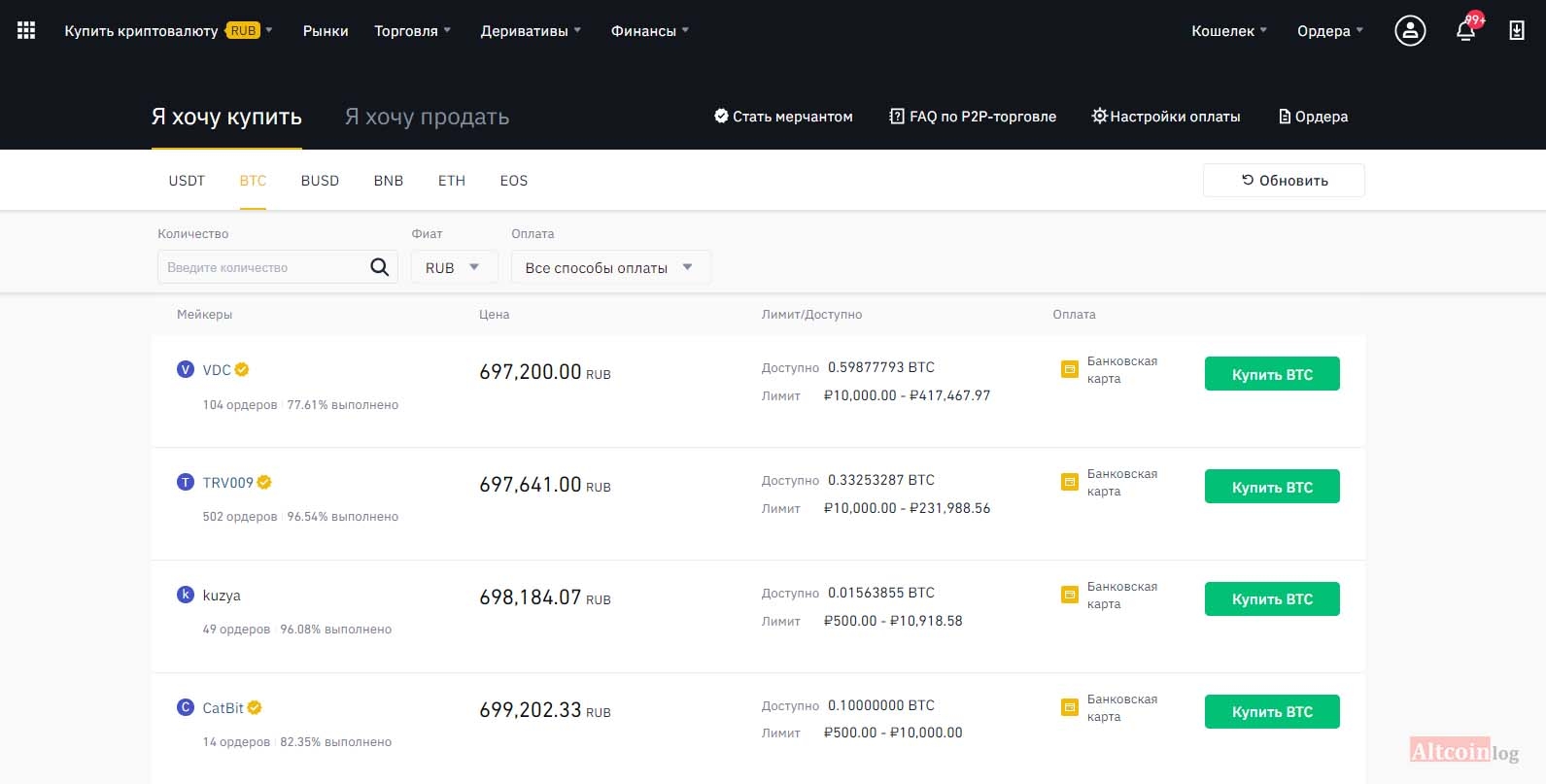Open the apps grid menu icon
This screenshot has height=784, width=1546.
point(26,30)
